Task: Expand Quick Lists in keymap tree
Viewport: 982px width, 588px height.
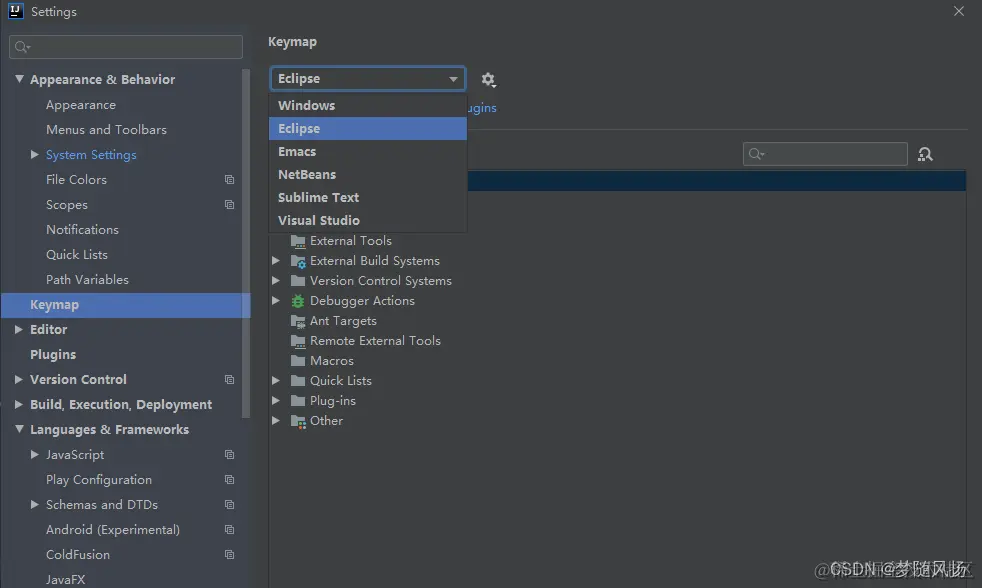Action: (x=276, y=381)
